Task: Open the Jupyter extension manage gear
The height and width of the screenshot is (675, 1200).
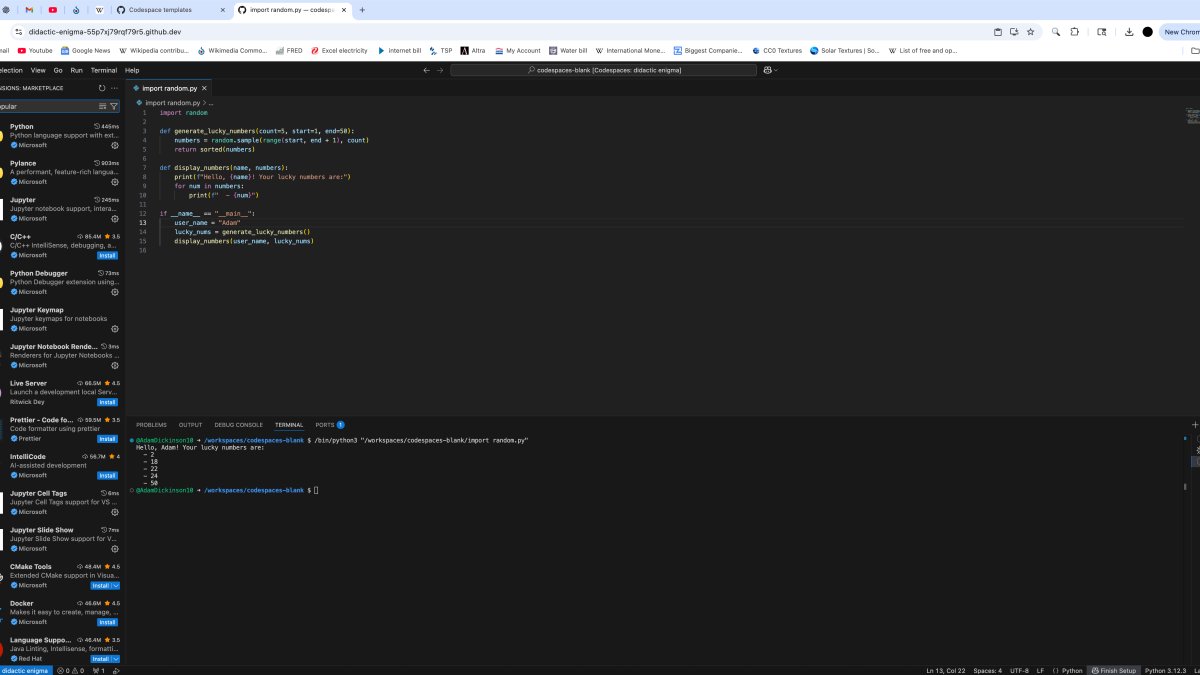Action: (x=115, y=218)
